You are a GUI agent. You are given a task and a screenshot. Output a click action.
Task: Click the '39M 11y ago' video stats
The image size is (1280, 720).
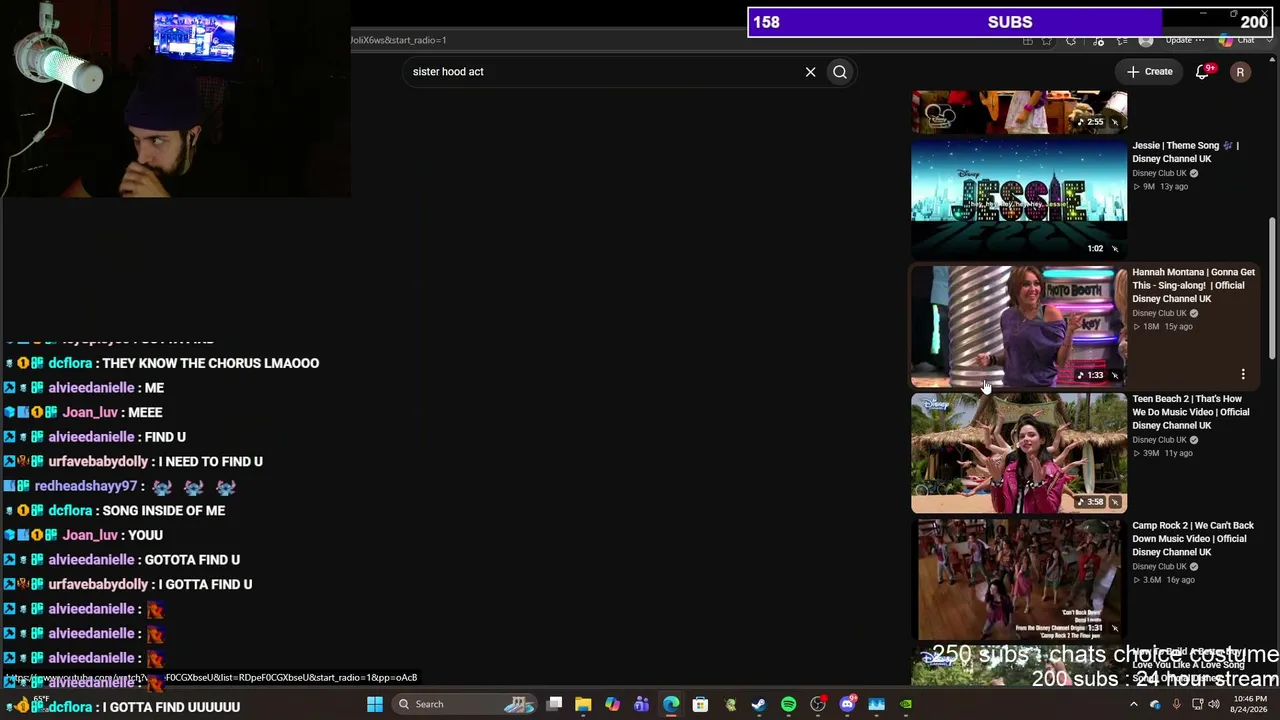pyautogui.click(x=1162, y=453)
